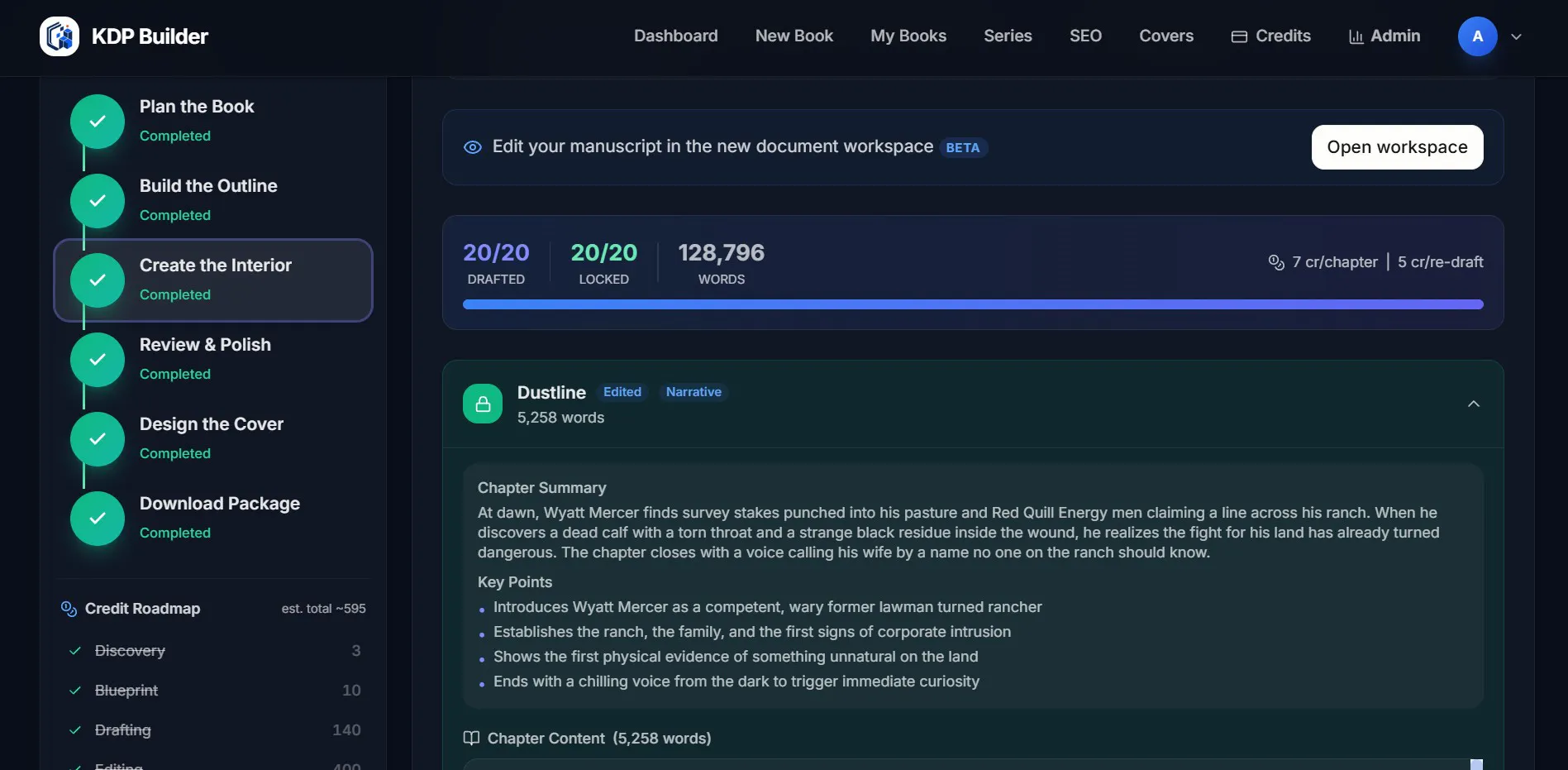Viewport: 1568px width, 770px height.
Task: Click the 5 cr/re-draft label
Action: click(1440, 262)
